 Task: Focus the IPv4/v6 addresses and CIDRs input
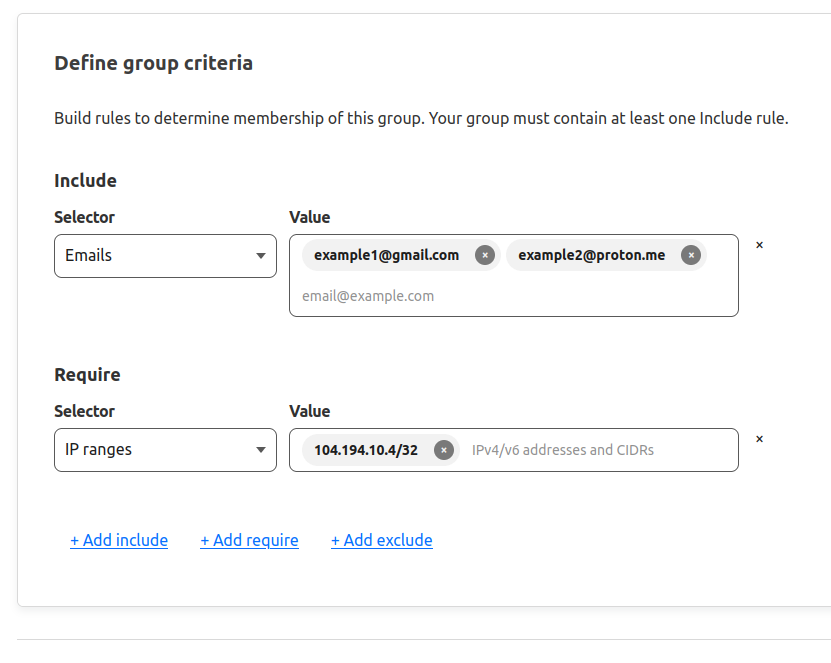(600, 450)
